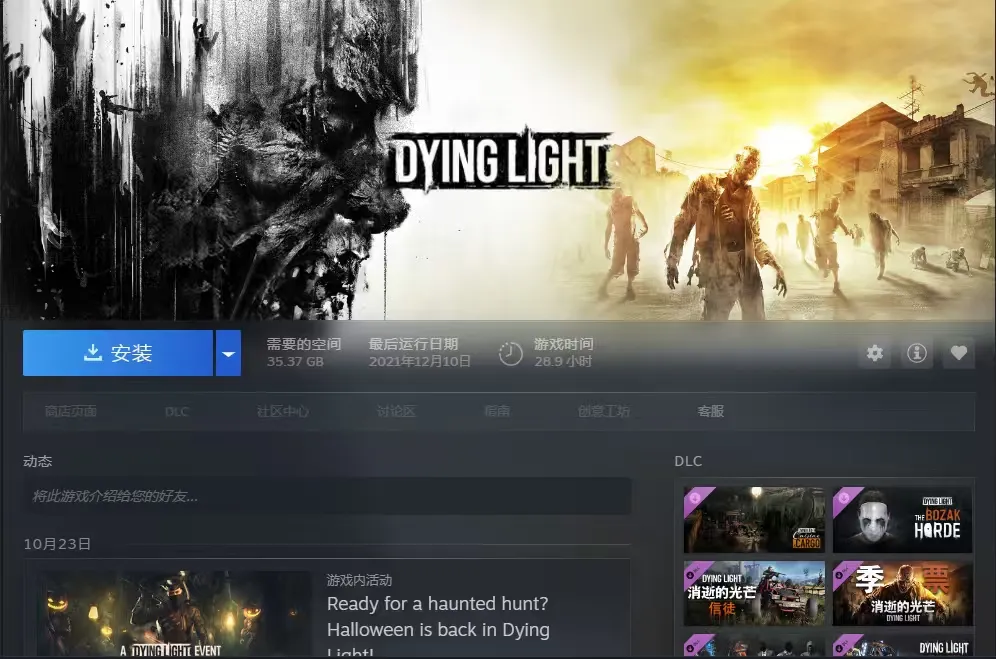Select the 创意工坊 workshop tab

pos(604,411)
